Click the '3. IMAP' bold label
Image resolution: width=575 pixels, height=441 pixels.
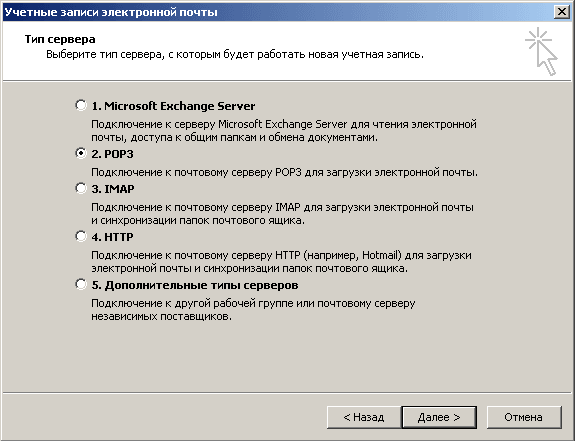113,189
